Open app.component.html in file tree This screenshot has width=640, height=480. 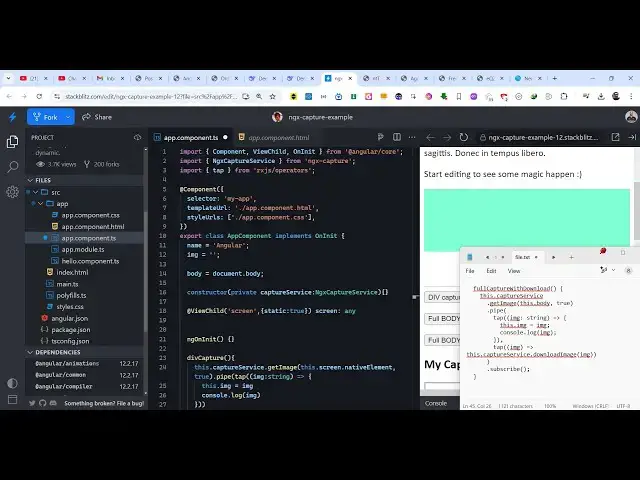pyautogui.click(x=93, y=227)
